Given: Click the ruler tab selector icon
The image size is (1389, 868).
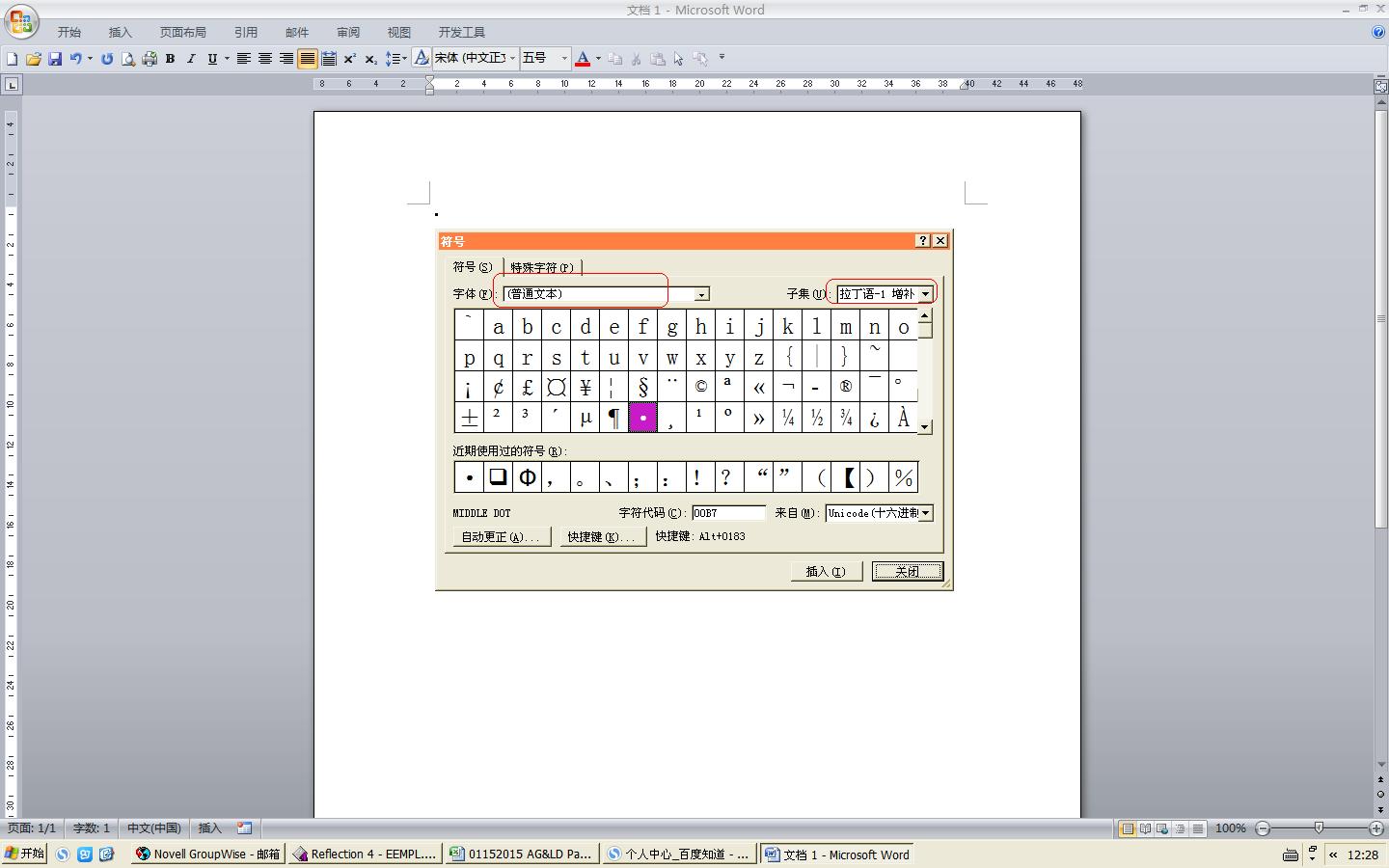Looking at the screenshot, I should click(12, 85).
